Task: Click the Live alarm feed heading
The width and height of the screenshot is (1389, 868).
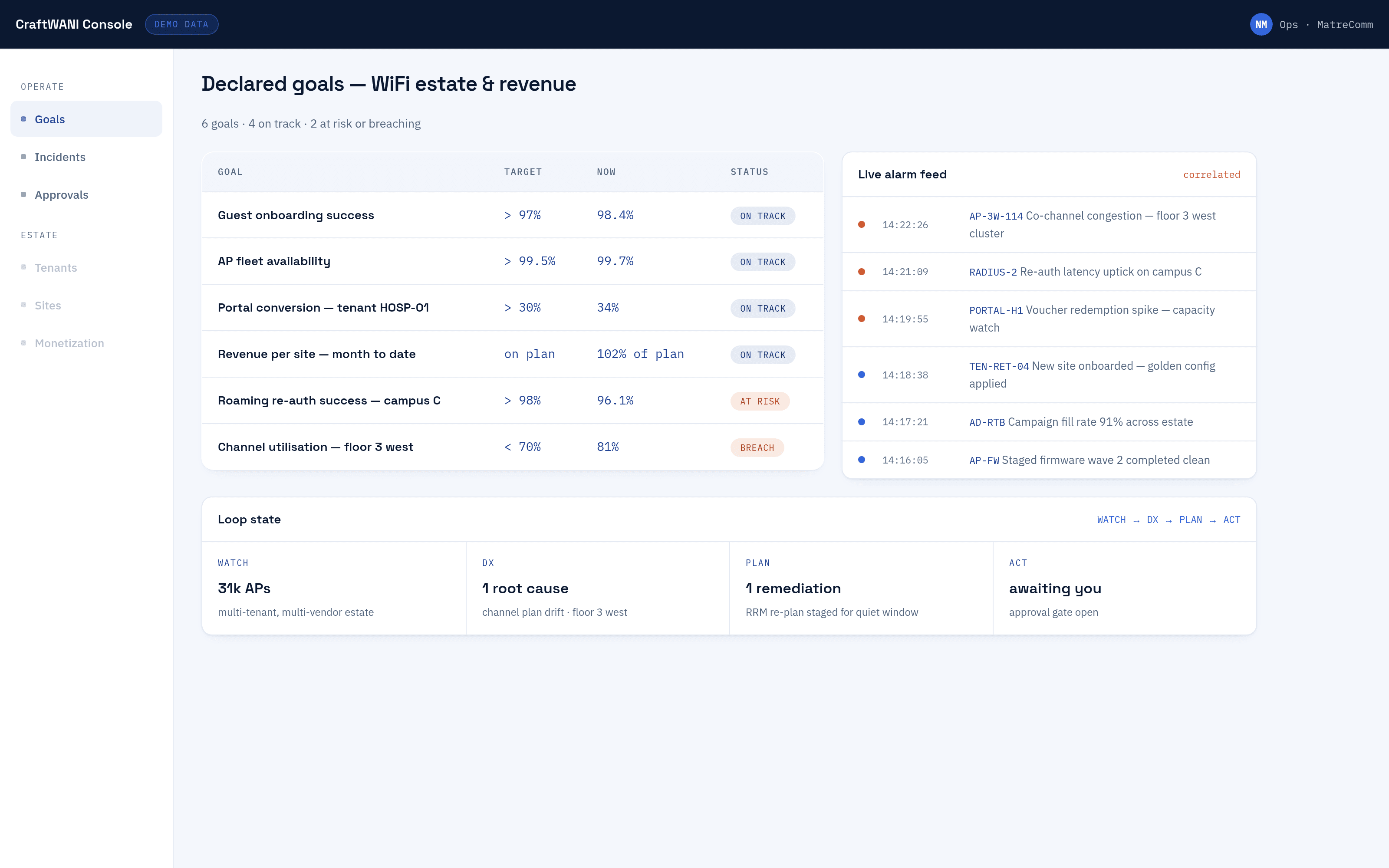Action: click(902, 174)
